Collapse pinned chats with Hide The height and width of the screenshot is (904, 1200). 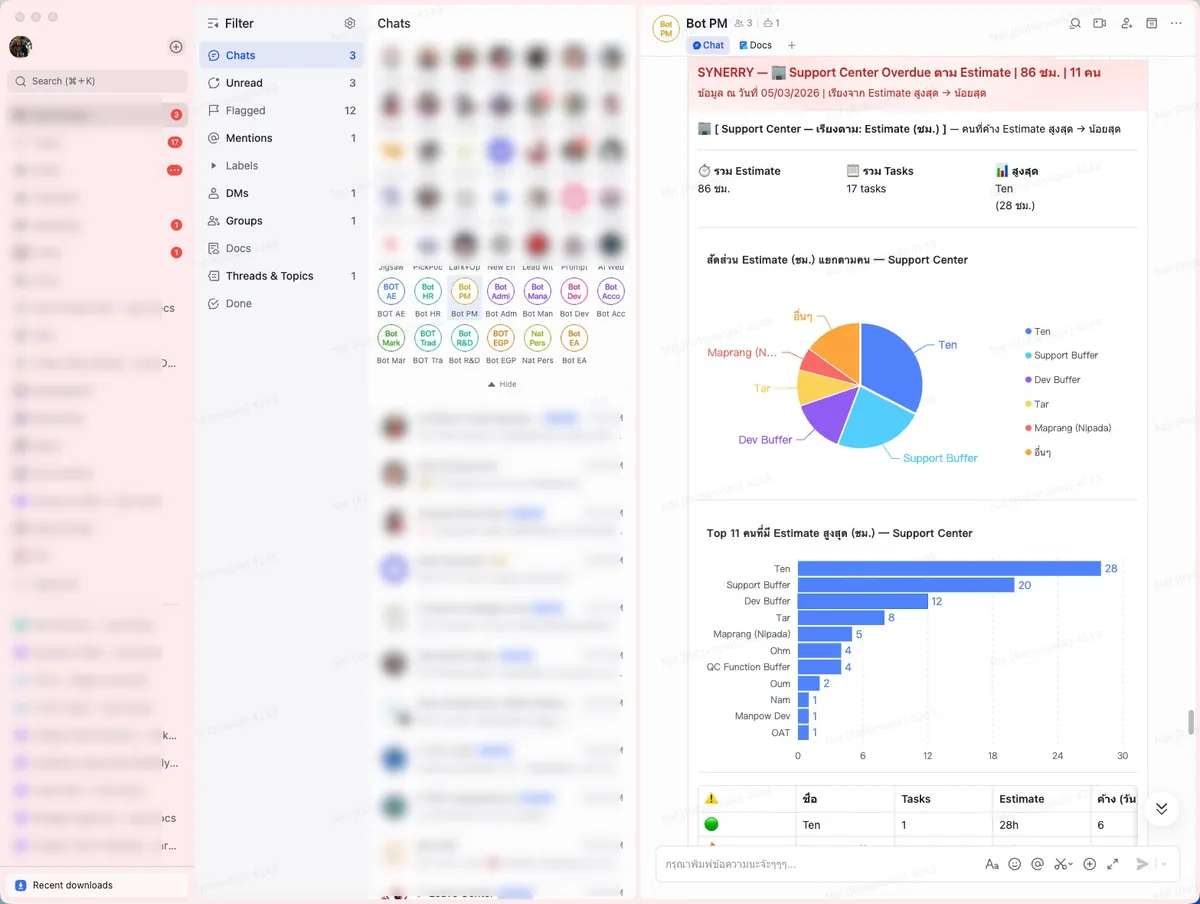[x=502, y=384]
